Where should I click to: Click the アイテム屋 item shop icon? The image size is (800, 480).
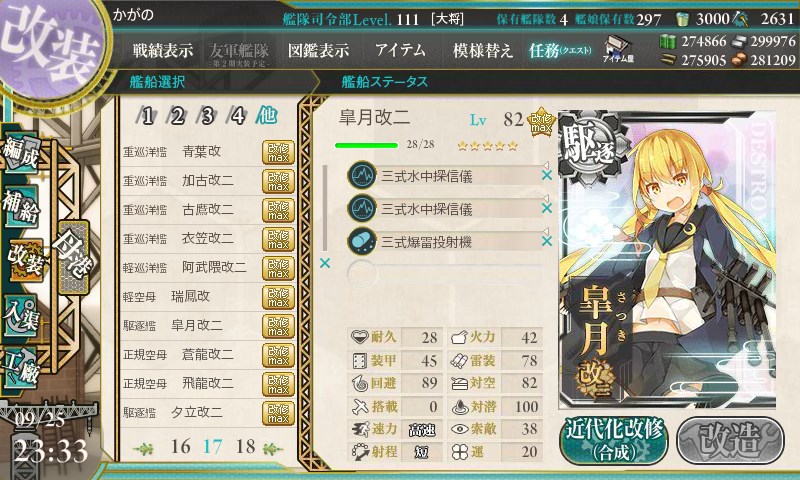coord(618,49)
